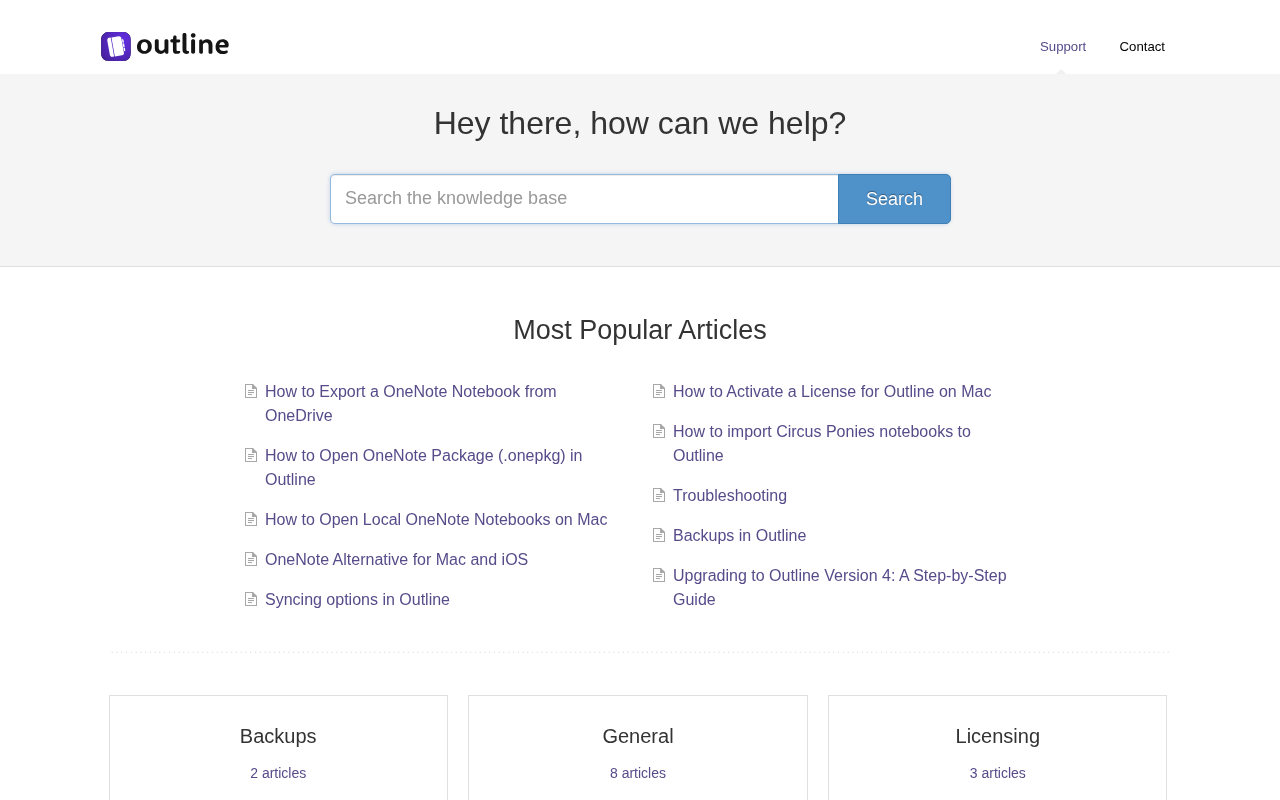Click document icon beside OneDrive export article
The height and width of the screenshot is (800, 1280).
point(251,392)
